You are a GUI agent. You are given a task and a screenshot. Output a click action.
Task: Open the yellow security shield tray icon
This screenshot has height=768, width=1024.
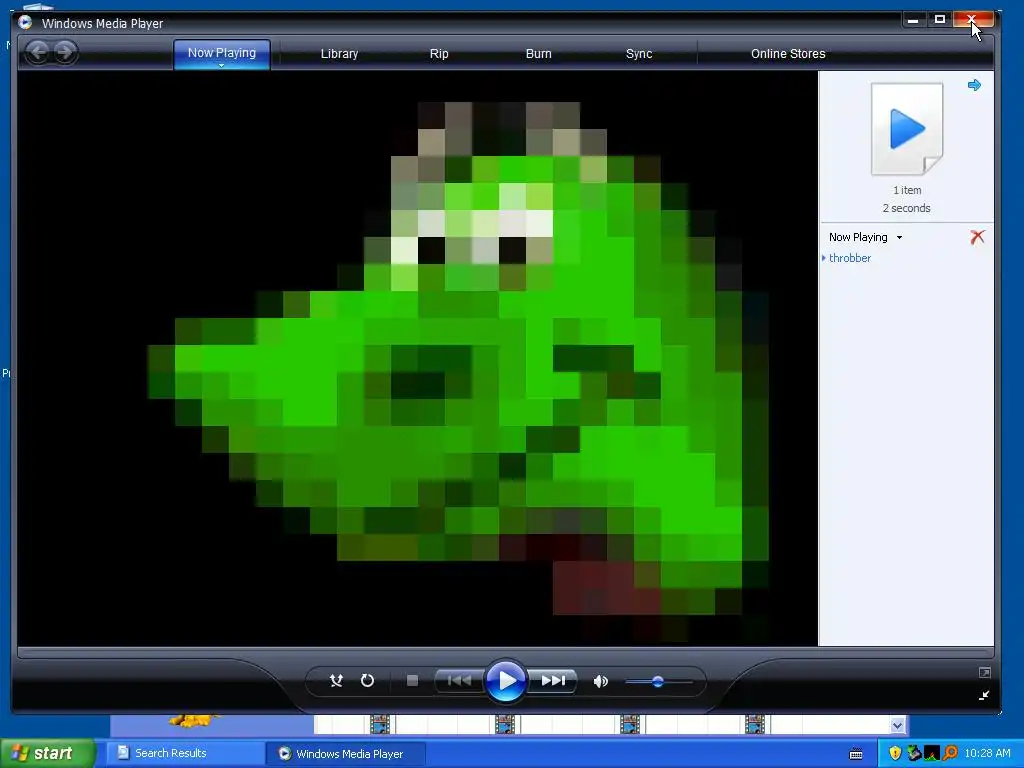tap(895, 753)
